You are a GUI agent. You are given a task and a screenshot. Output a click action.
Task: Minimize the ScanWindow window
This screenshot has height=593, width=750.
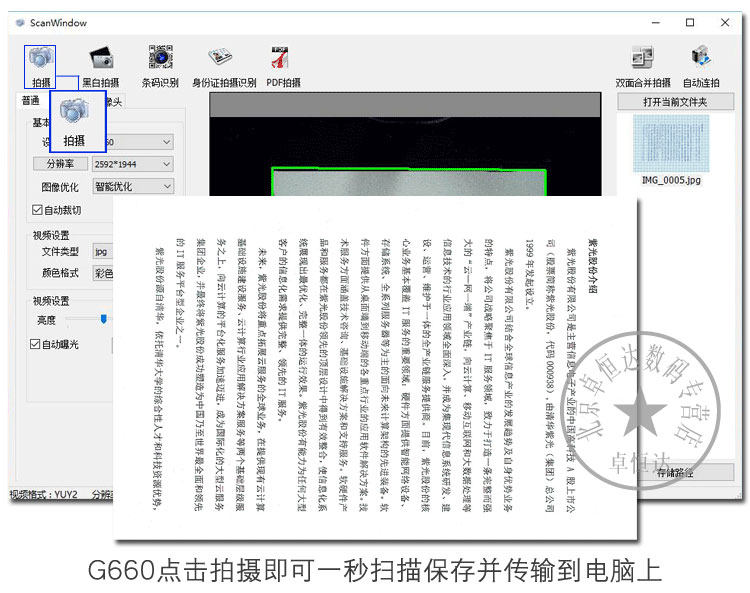656,22
